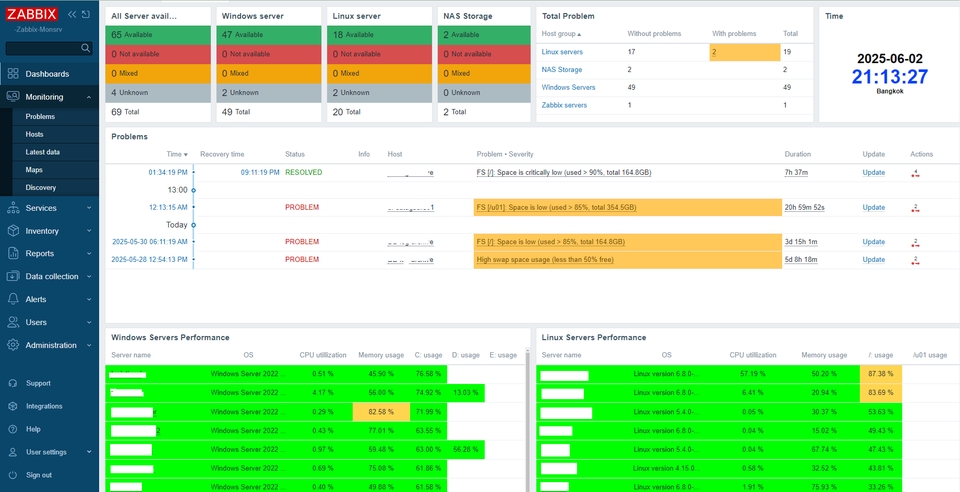The height and width of the screenshot is (492, 960).
Task: Click the 21:13:27 clock display
Action: [890, 77]
